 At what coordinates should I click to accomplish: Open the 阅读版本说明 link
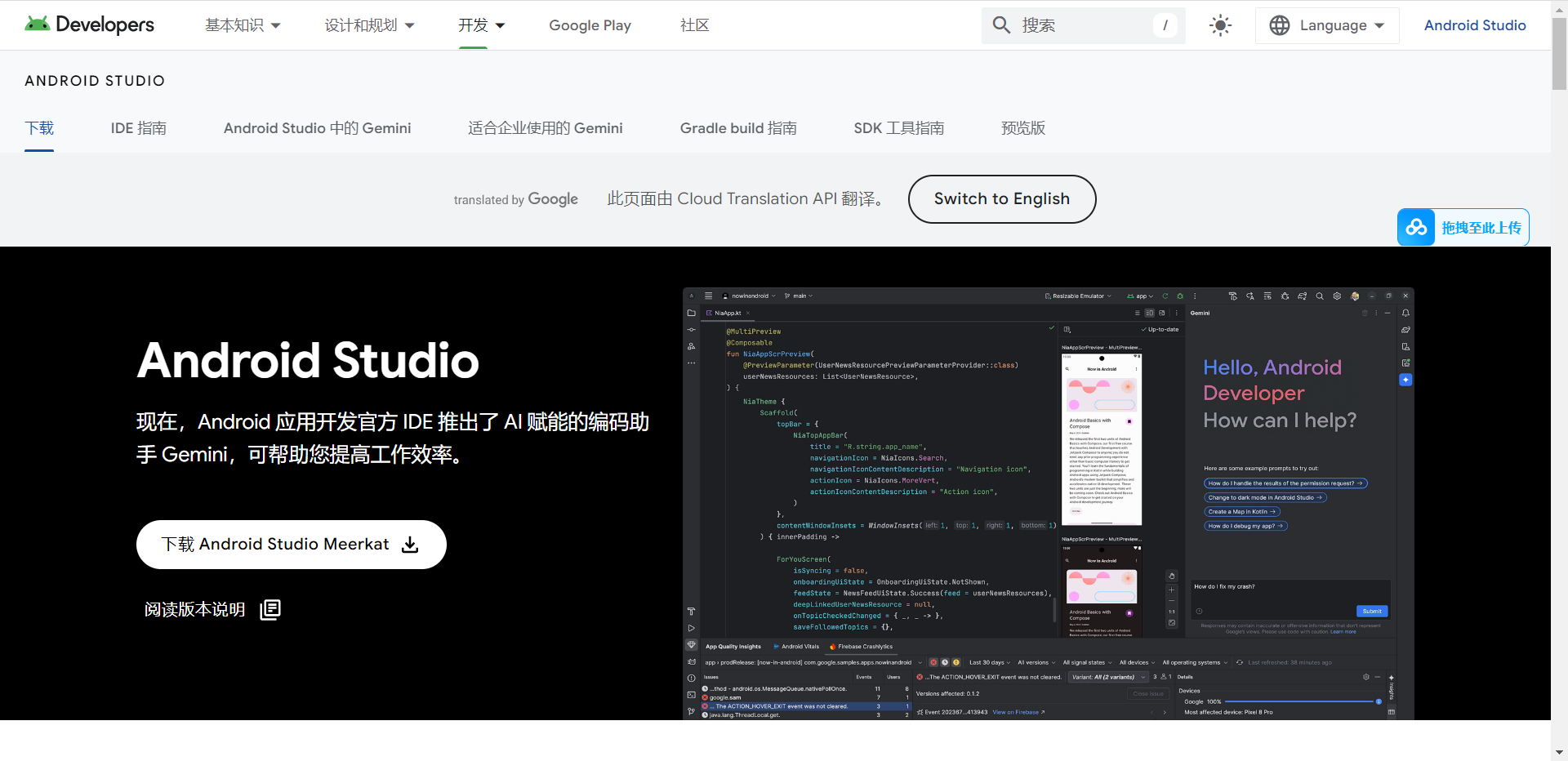click(x=194, y=609)
